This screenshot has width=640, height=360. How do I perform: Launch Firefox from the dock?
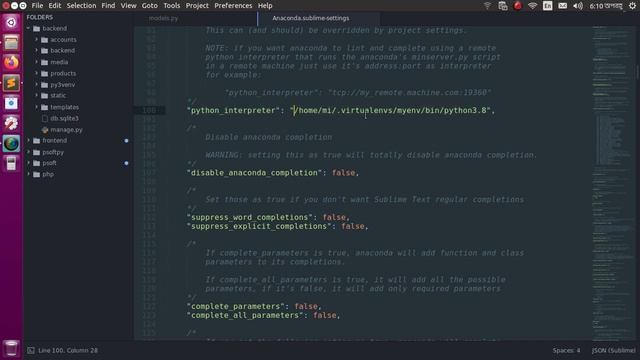[x=11, y=62]
